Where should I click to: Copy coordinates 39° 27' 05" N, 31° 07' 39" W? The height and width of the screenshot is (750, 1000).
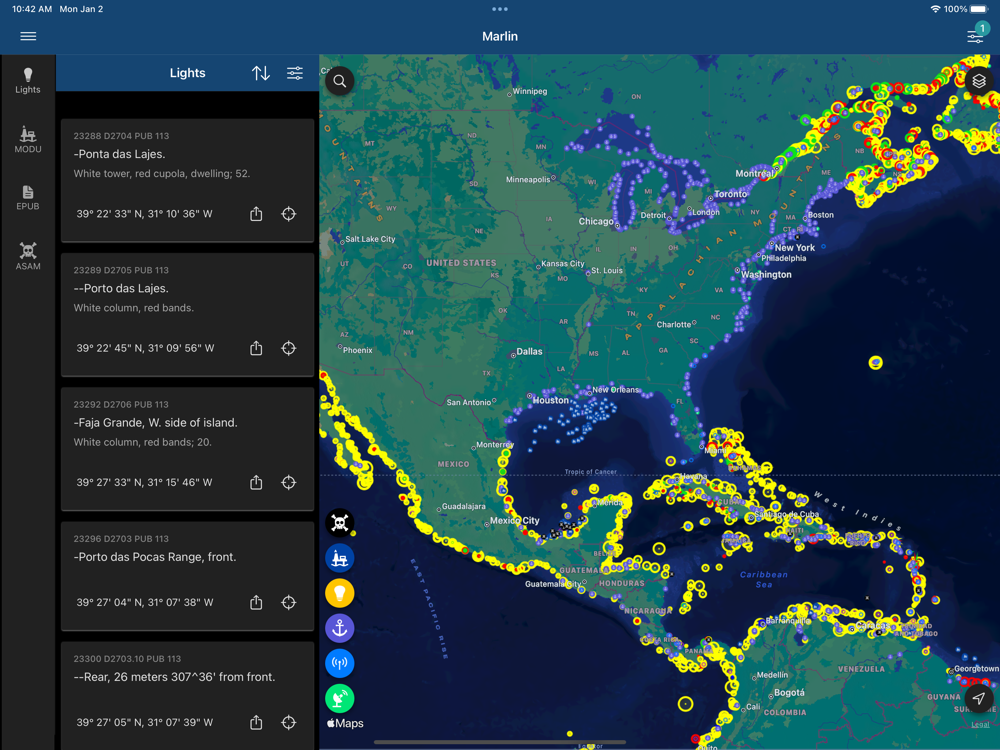[x=145, y=722]
